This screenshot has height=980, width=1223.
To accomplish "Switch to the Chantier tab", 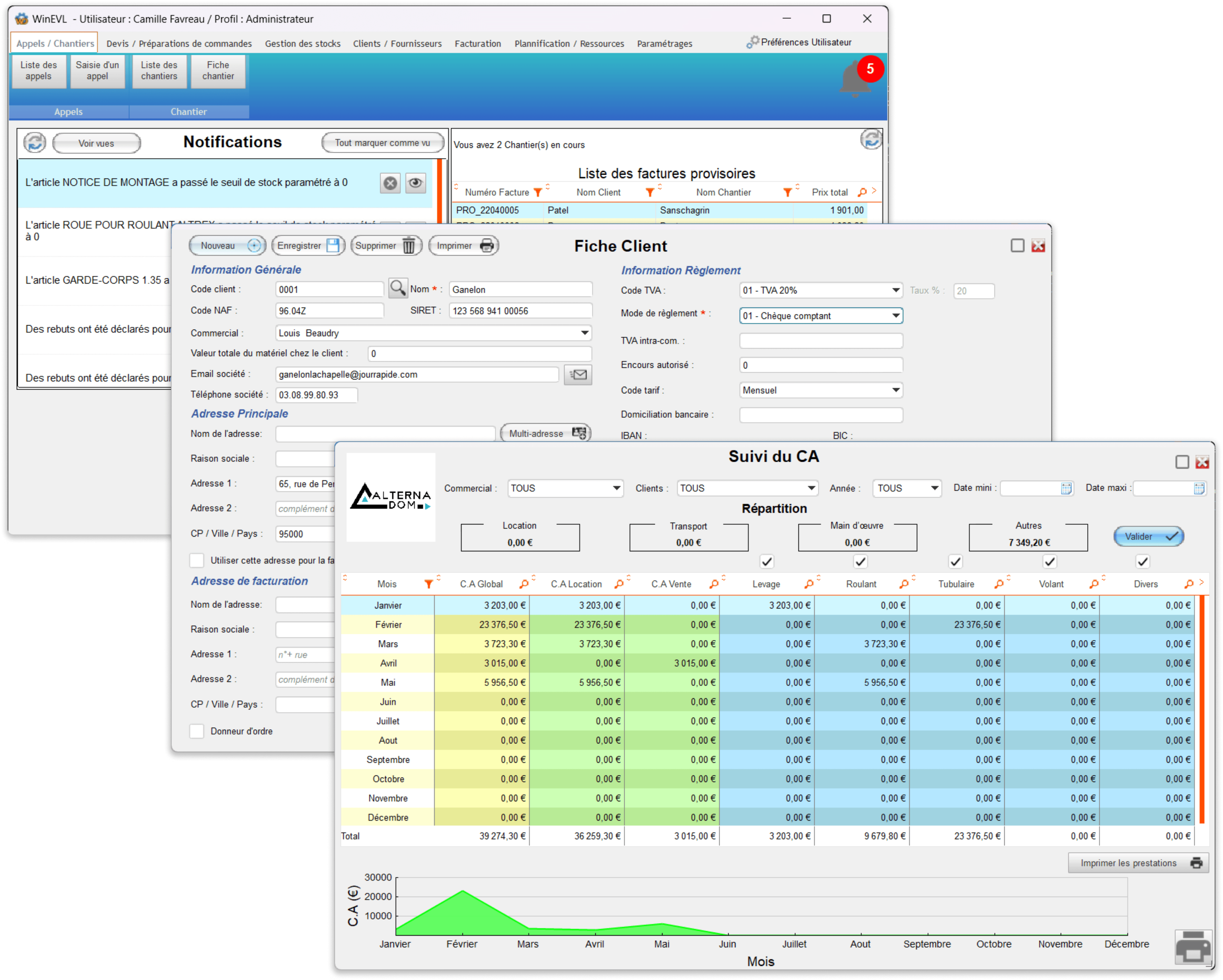I will pos(189,111).
